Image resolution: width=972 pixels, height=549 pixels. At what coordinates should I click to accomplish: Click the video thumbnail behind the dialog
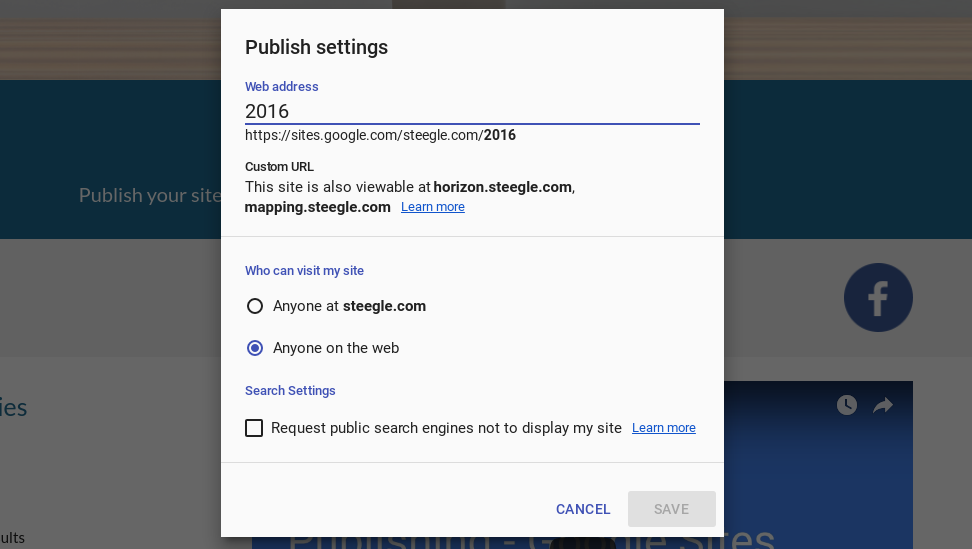pos(818,465)
